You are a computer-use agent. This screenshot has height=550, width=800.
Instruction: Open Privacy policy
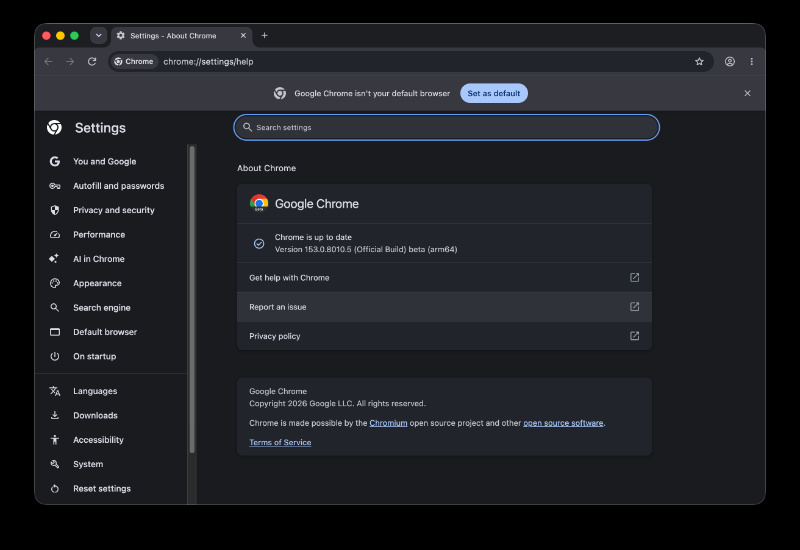(444, 336)
